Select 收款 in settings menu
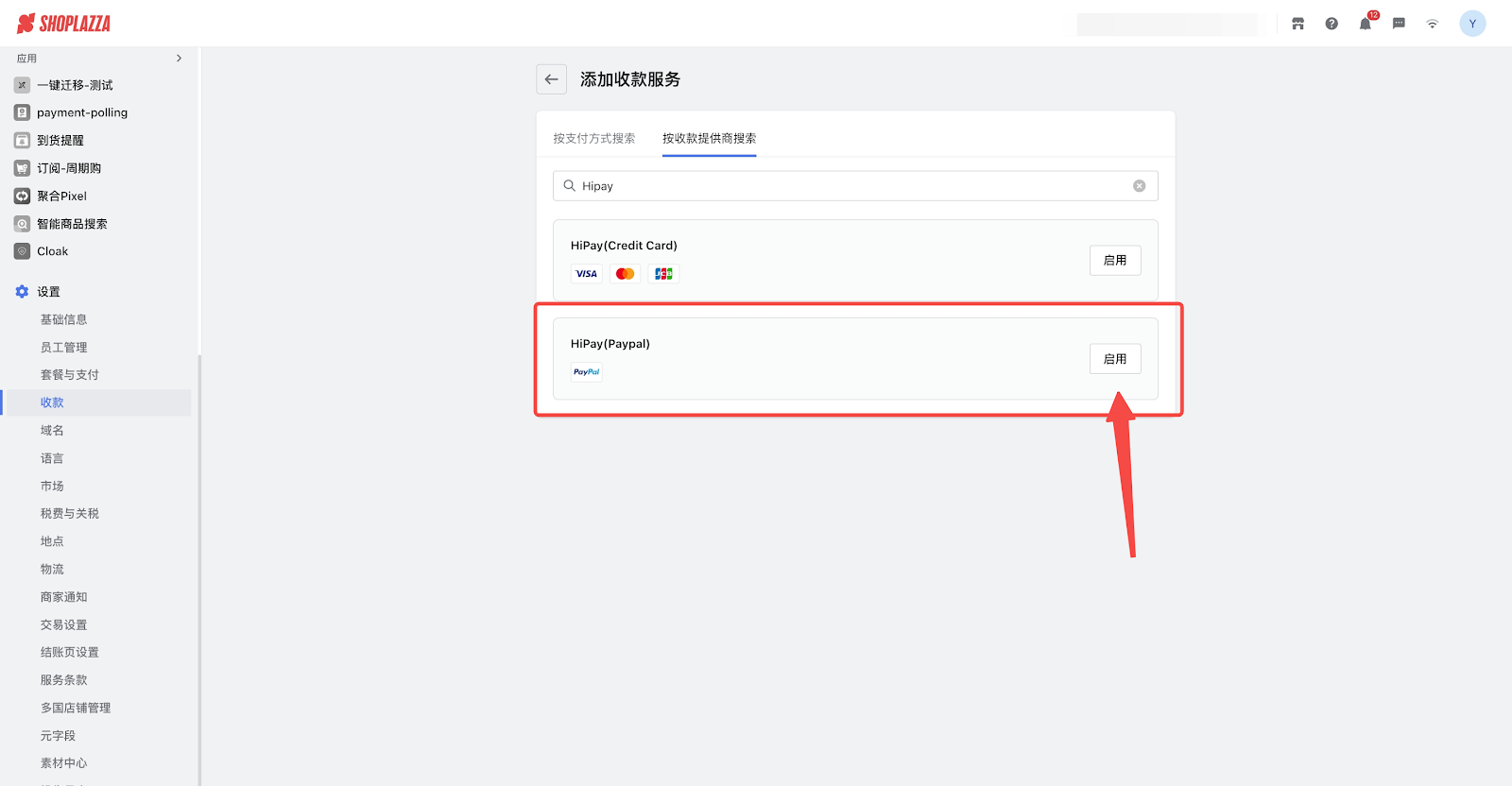The width and height of the screenshot is (1512, 786). pyautogui.click(x=52, y=402)
